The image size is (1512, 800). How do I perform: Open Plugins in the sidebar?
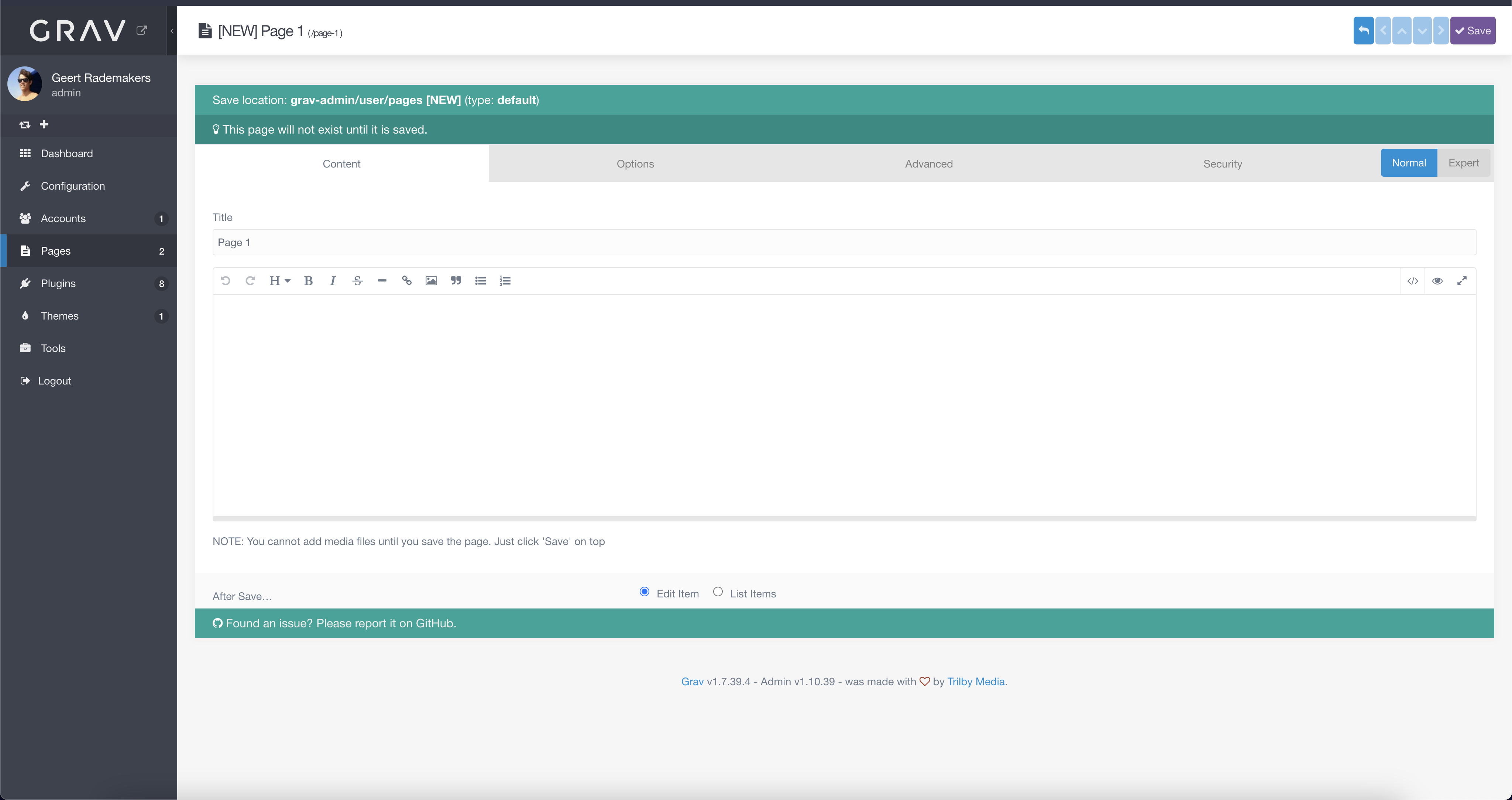(x=58, y=283)
